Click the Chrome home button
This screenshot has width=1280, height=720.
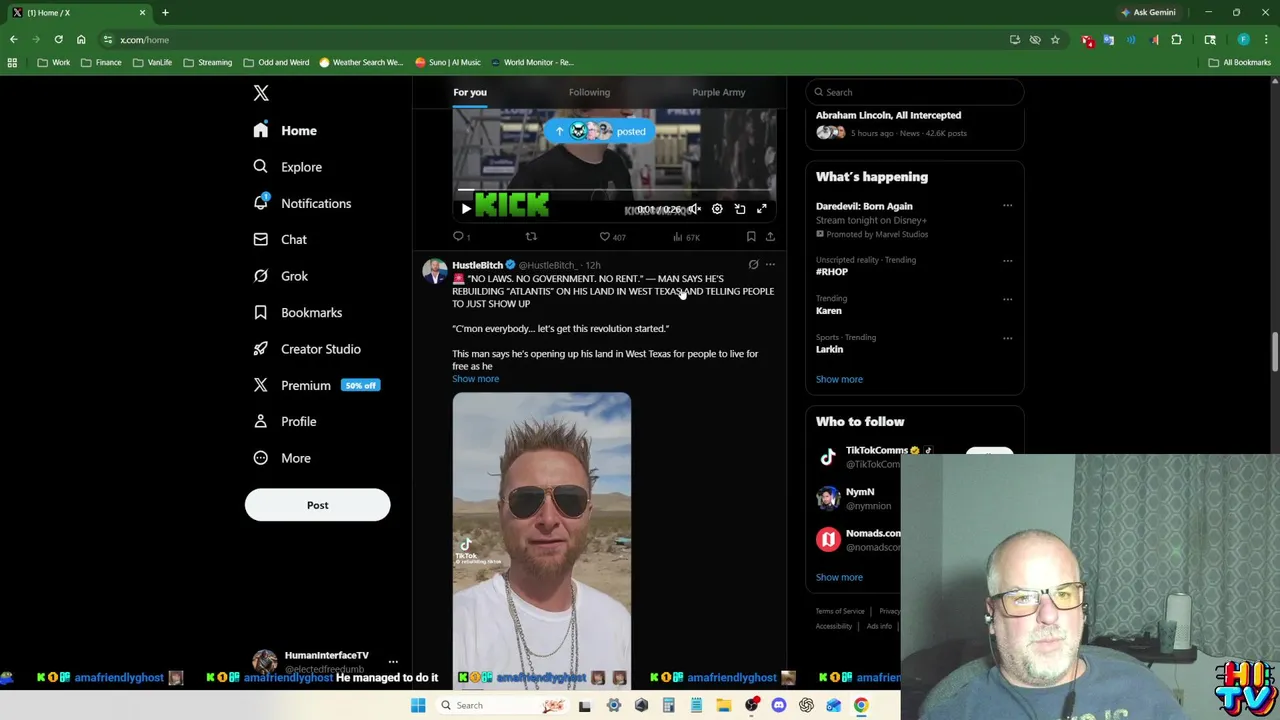tap(81, 40)
